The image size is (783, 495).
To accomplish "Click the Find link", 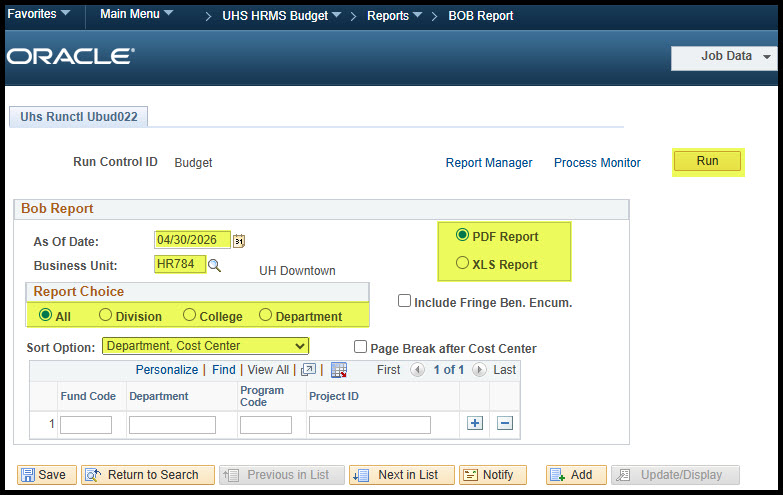I will click(223, 370).
